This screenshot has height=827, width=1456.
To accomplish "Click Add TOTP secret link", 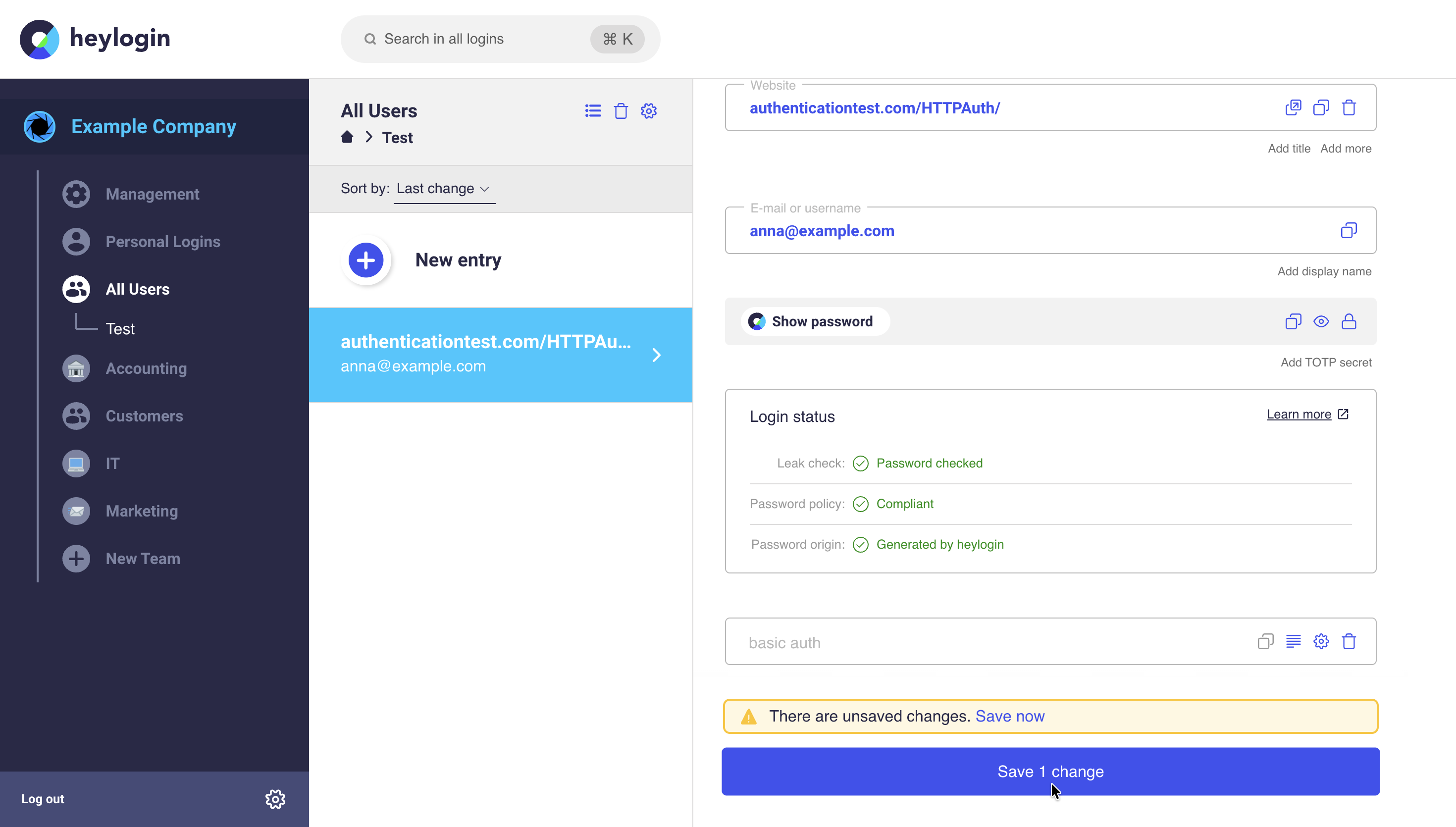I will pos(1326,362).
